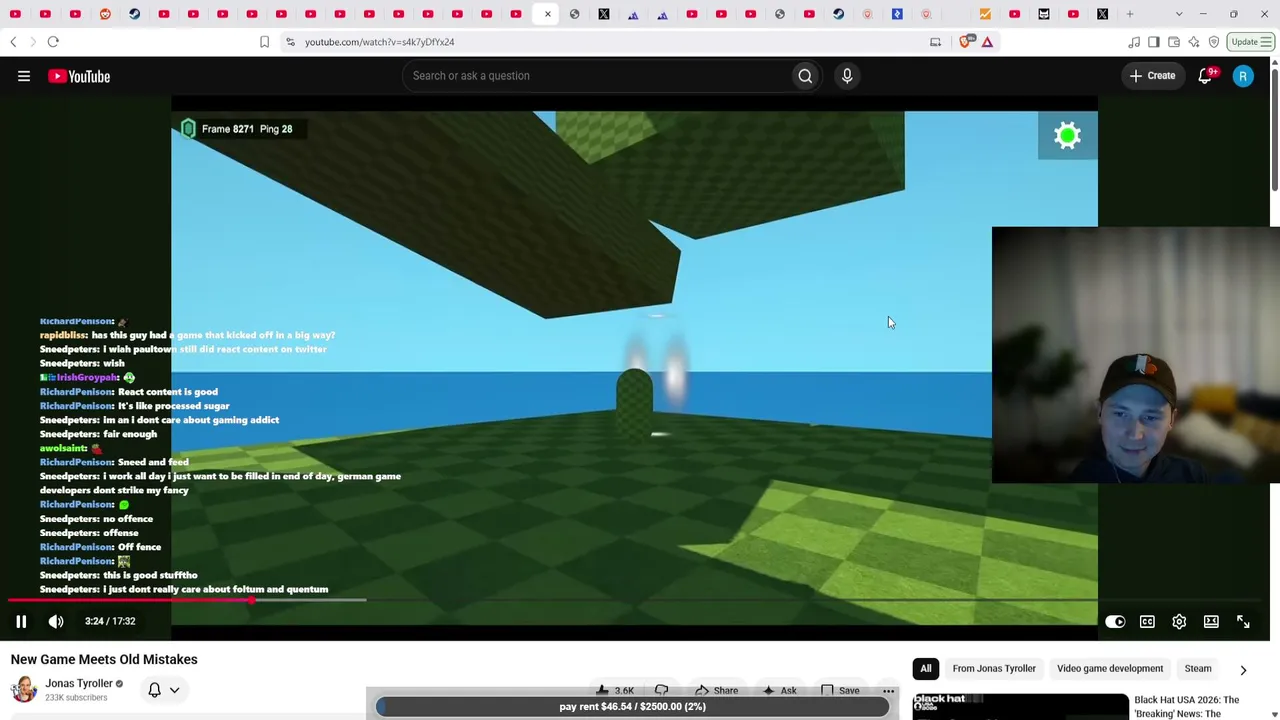Image resolution: width=1280 pixels, height=720 pixels.
Task: Reload the current page
Action: click(x=53, y=42)
